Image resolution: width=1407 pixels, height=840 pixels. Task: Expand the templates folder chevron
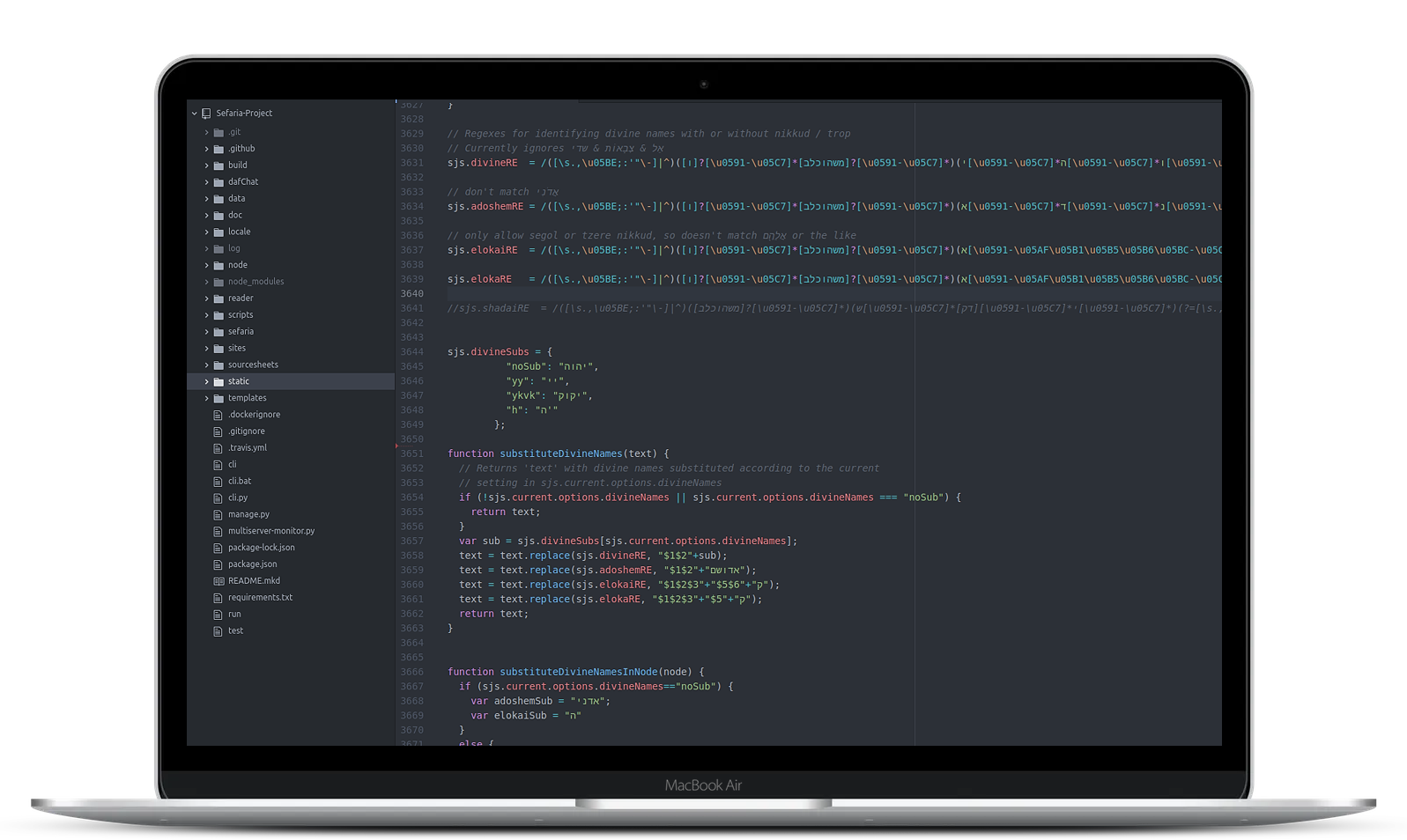click(x=207, y=399)
